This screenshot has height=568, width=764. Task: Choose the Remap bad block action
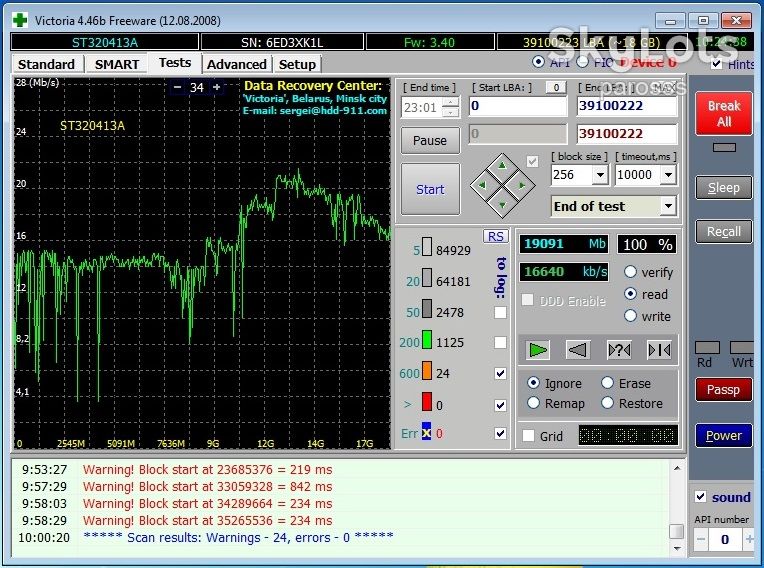pos(534,403)
